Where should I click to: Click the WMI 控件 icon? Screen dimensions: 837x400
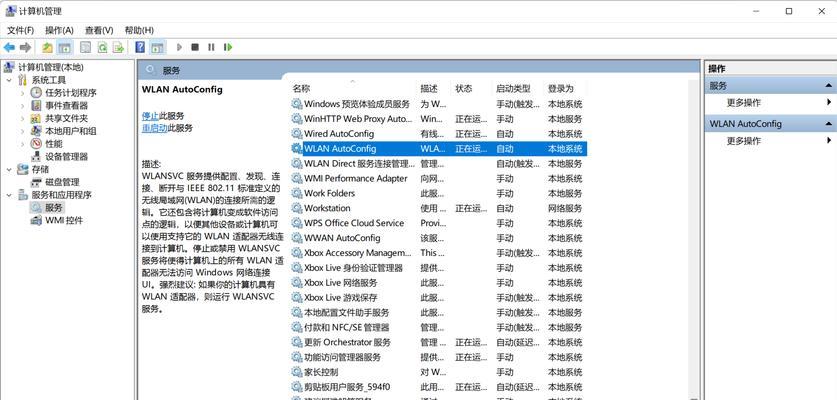pyautogui.click(x=36, y=221)
